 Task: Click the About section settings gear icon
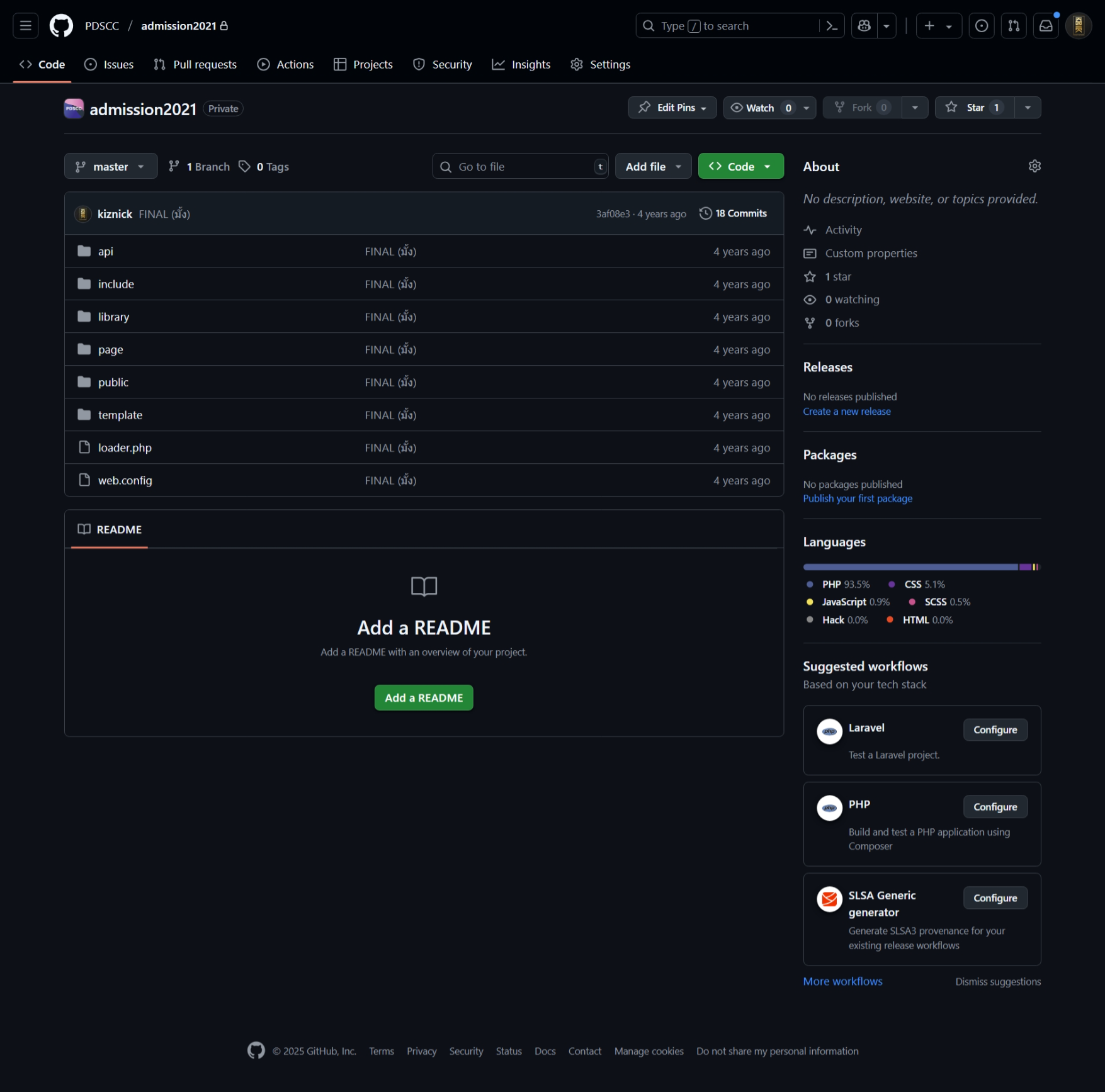[x=1034, y=166]
